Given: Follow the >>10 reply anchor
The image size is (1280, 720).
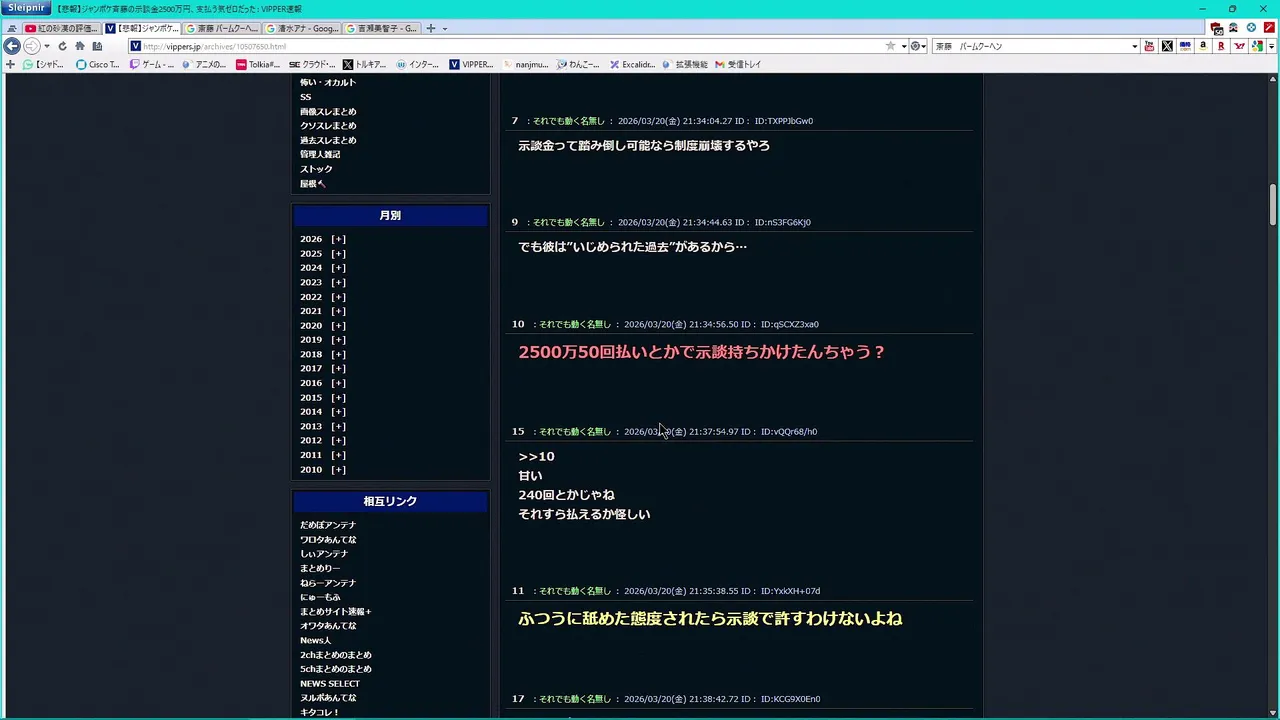Looking at the screenshot, I should (x=536, y=457).
